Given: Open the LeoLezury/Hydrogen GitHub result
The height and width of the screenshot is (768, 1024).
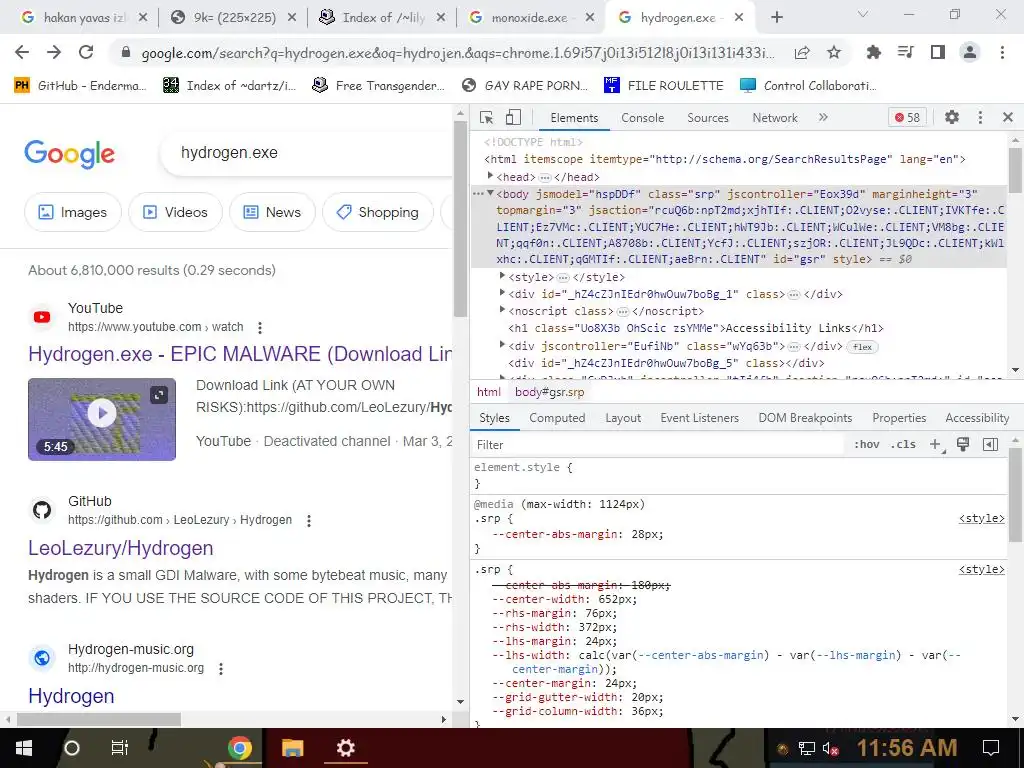Looking at the screenshot, I should click(x=121, y=548).
